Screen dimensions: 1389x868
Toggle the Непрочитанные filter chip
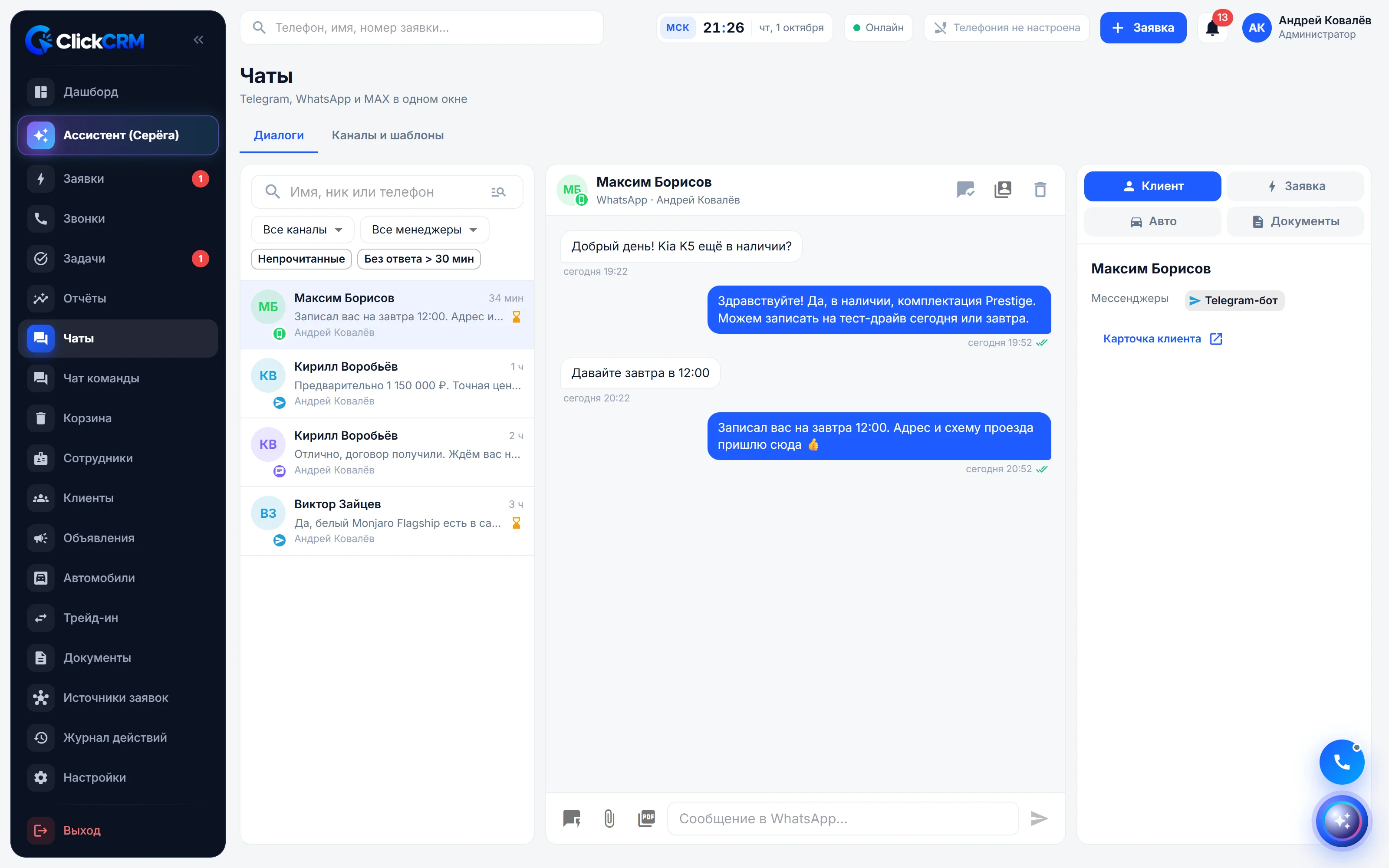pyautogui.click(x=301, y=259)
